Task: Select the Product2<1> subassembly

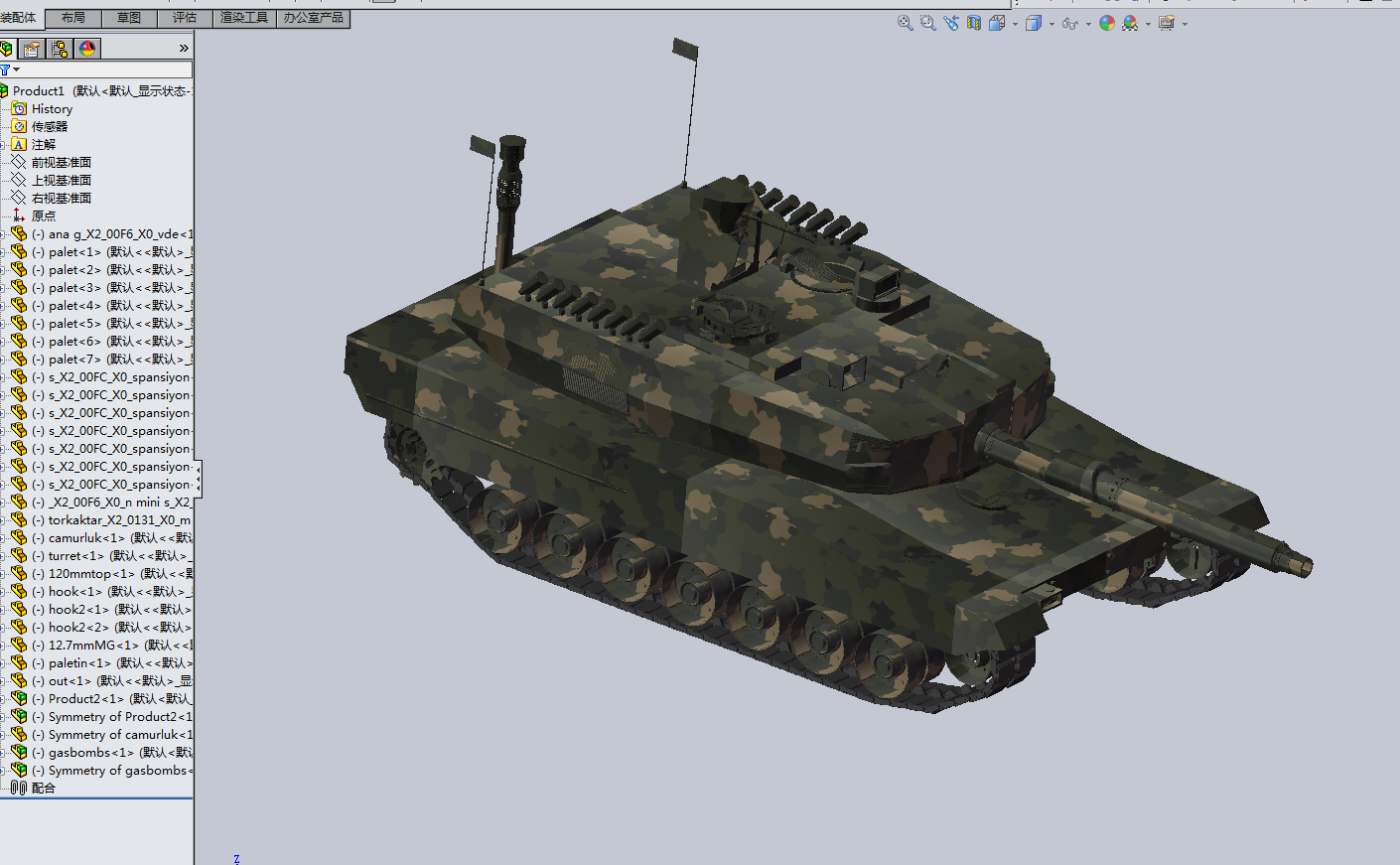Action: click(x=101, y=699)
